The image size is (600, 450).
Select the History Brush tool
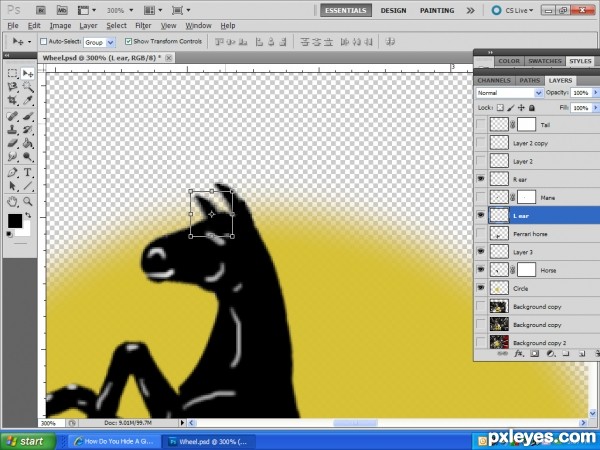point(28,129)
